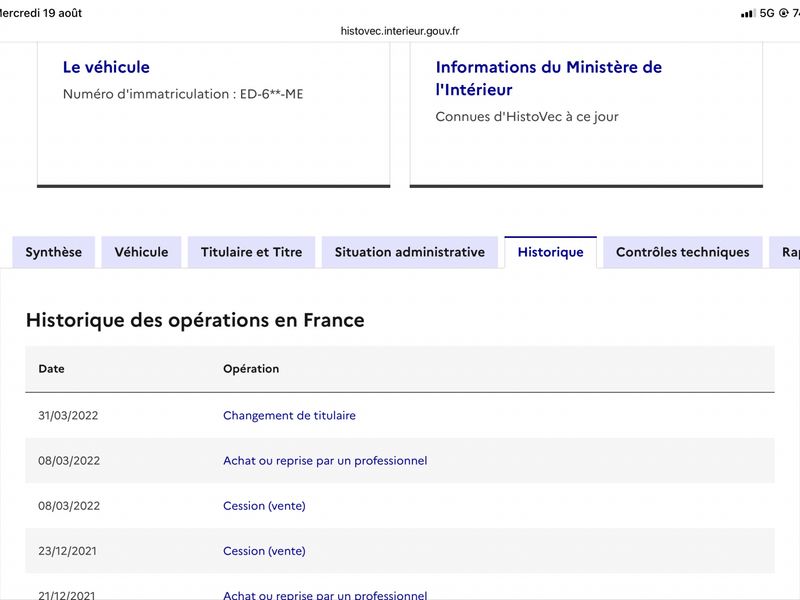Click Cession (vente) dated 23/12/2021

(264, 551)
